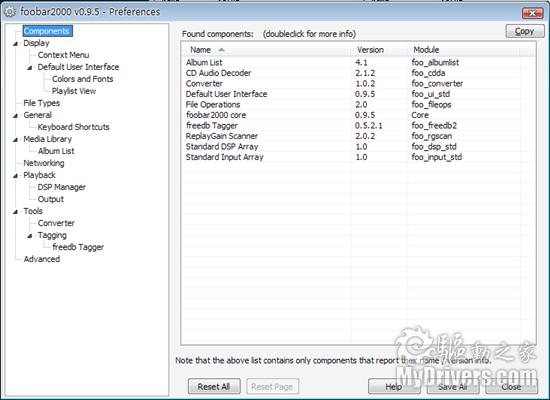Screen dimensions: 550x400
Task: Select the ReplayGain Scanner component row
Action: (x=358, y=136)
